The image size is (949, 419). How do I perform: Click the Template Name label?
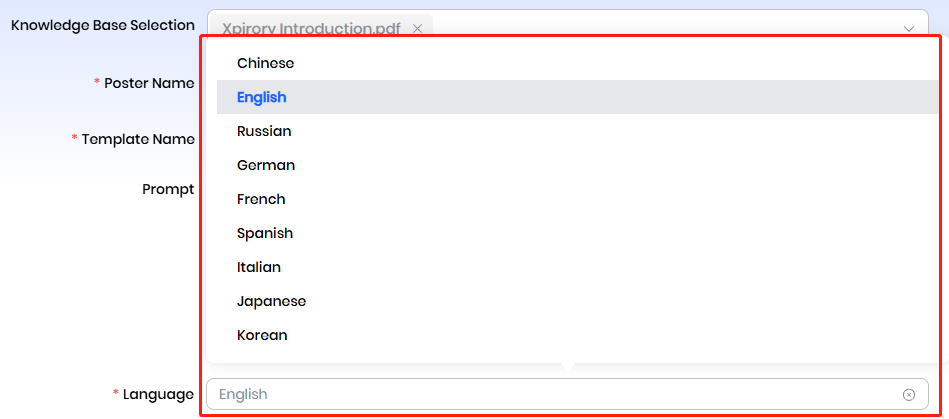(x=138, y=139)
